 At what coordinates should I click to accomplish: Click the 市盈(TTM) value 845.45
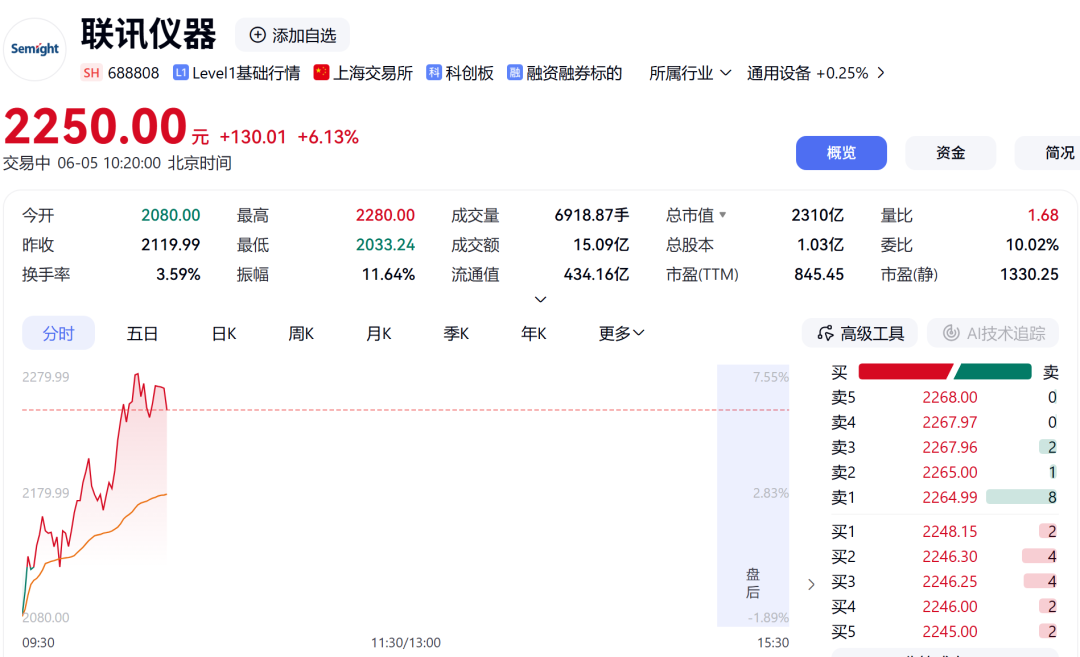(x=818, y=275)
